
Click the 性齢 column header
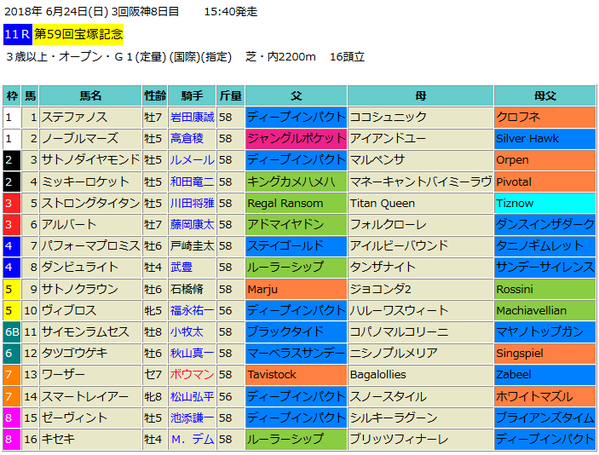coord(155,96)
